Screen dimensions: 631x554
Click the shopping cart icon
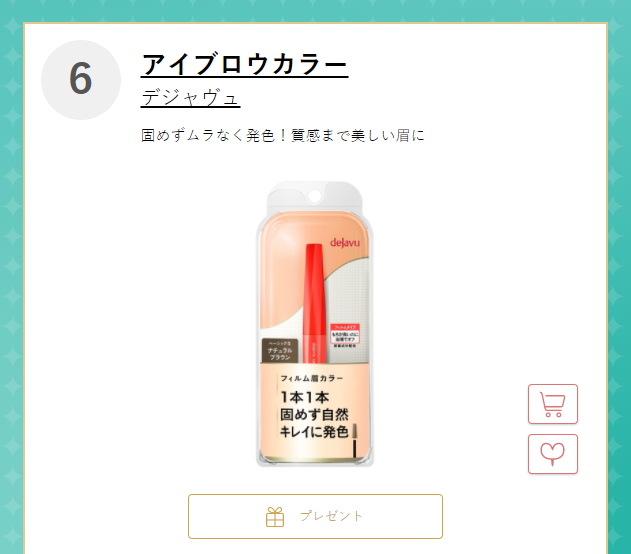[552, 404]
